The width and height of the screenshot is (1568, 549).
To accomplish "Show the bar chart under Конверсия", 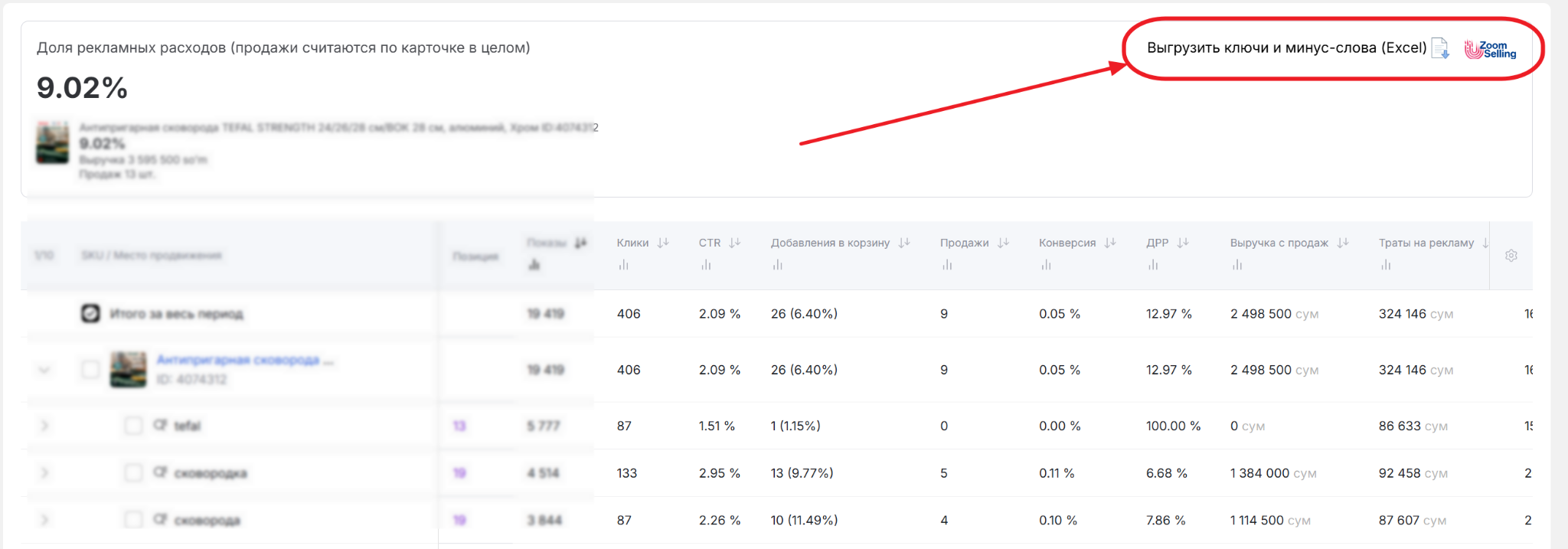I will click(x=1046, y=265).
